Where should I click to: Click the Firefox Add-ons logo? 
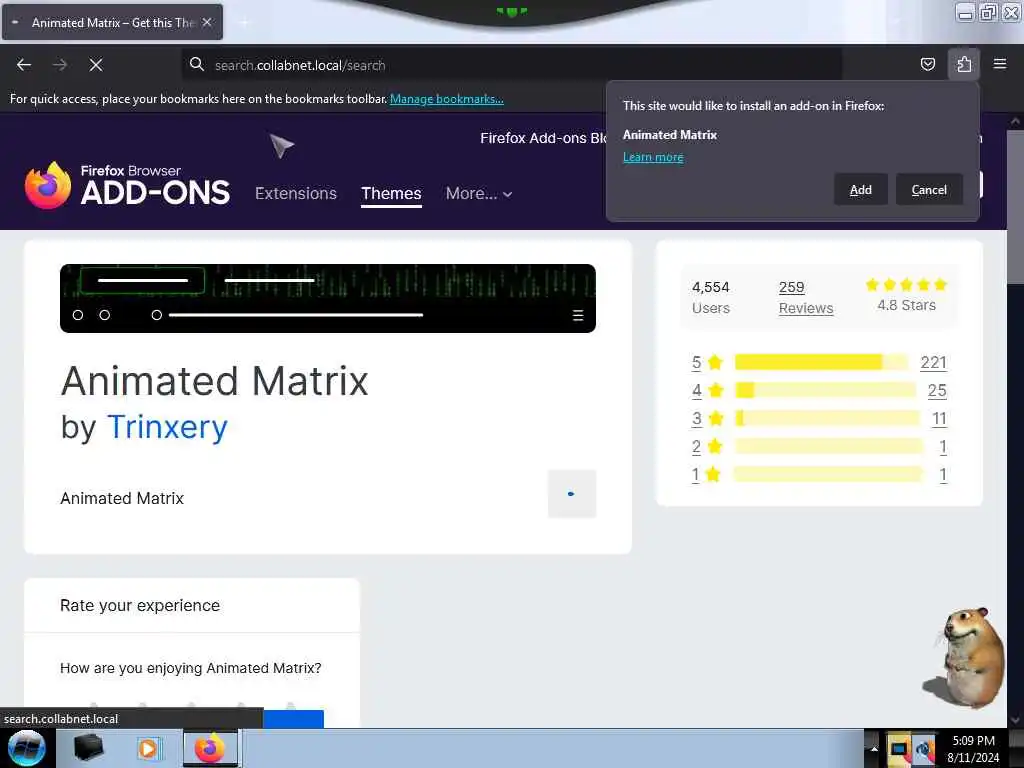tap(127, 185)
